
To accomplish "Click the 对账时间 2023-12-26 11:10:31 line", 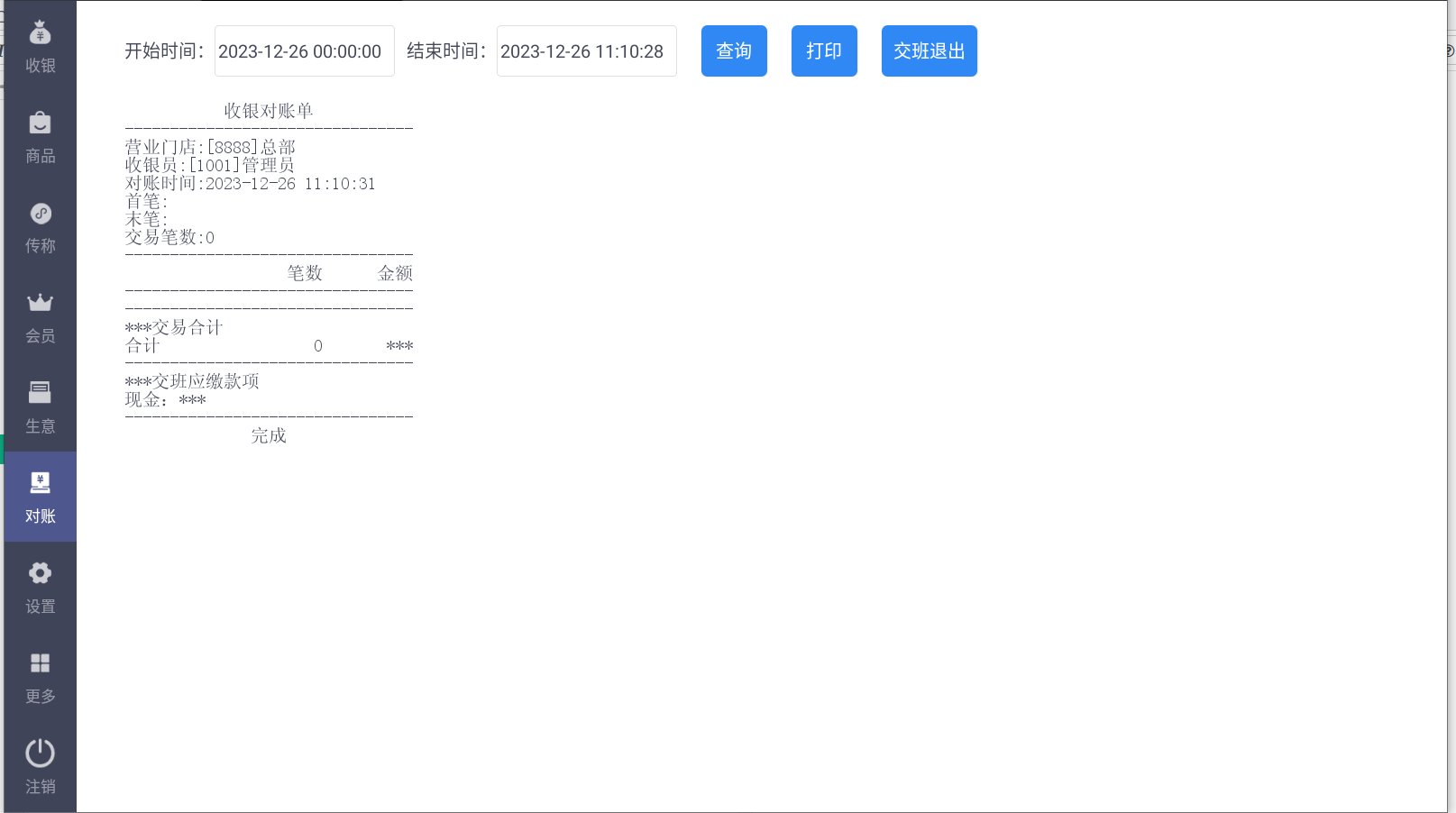I will tap(250, 183).
